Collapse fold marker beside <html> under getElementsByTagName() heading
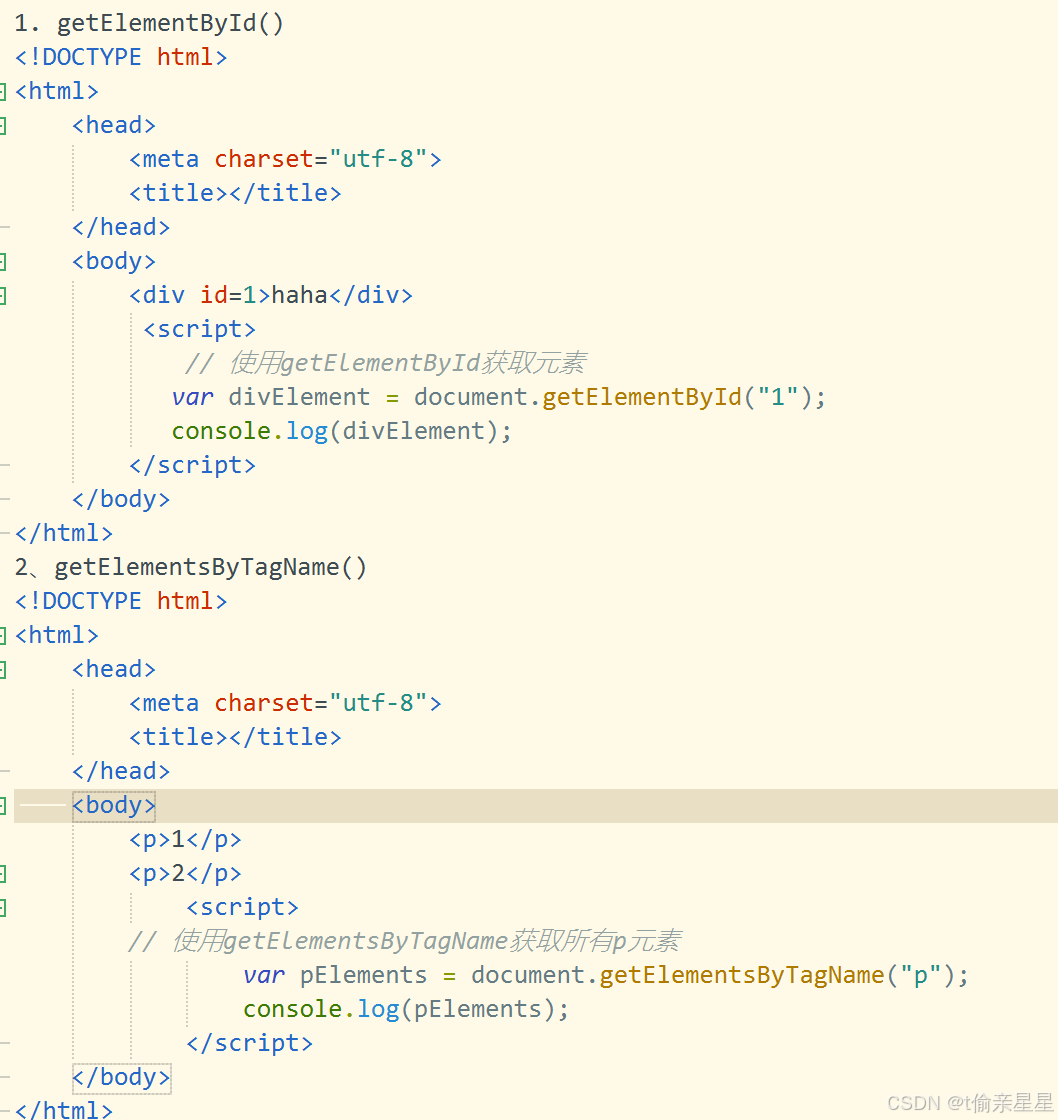The width and height of the screenshot is (1058, 1120). coord(2,636)
